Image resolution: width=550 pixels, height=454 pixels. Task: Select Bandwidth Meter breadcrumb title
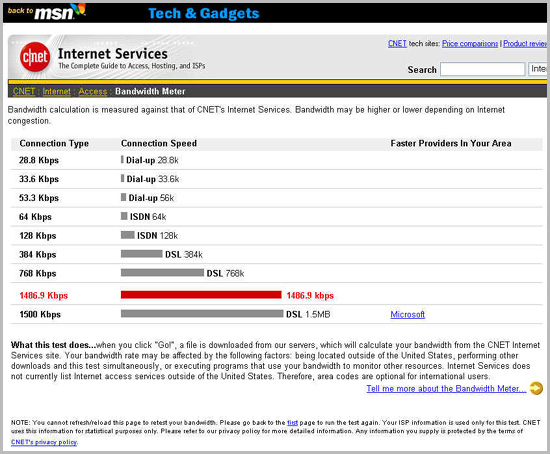point(150,91)
